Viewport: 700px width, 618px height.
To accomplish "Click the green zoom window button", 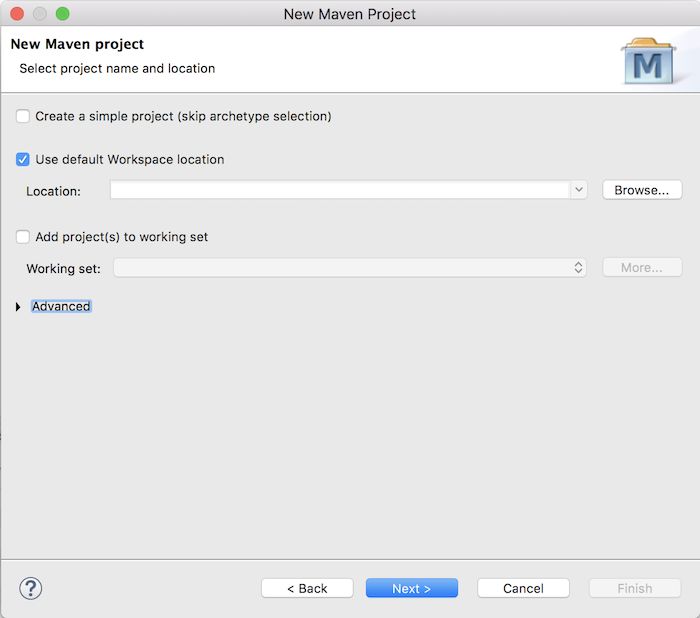I will 62,14.
